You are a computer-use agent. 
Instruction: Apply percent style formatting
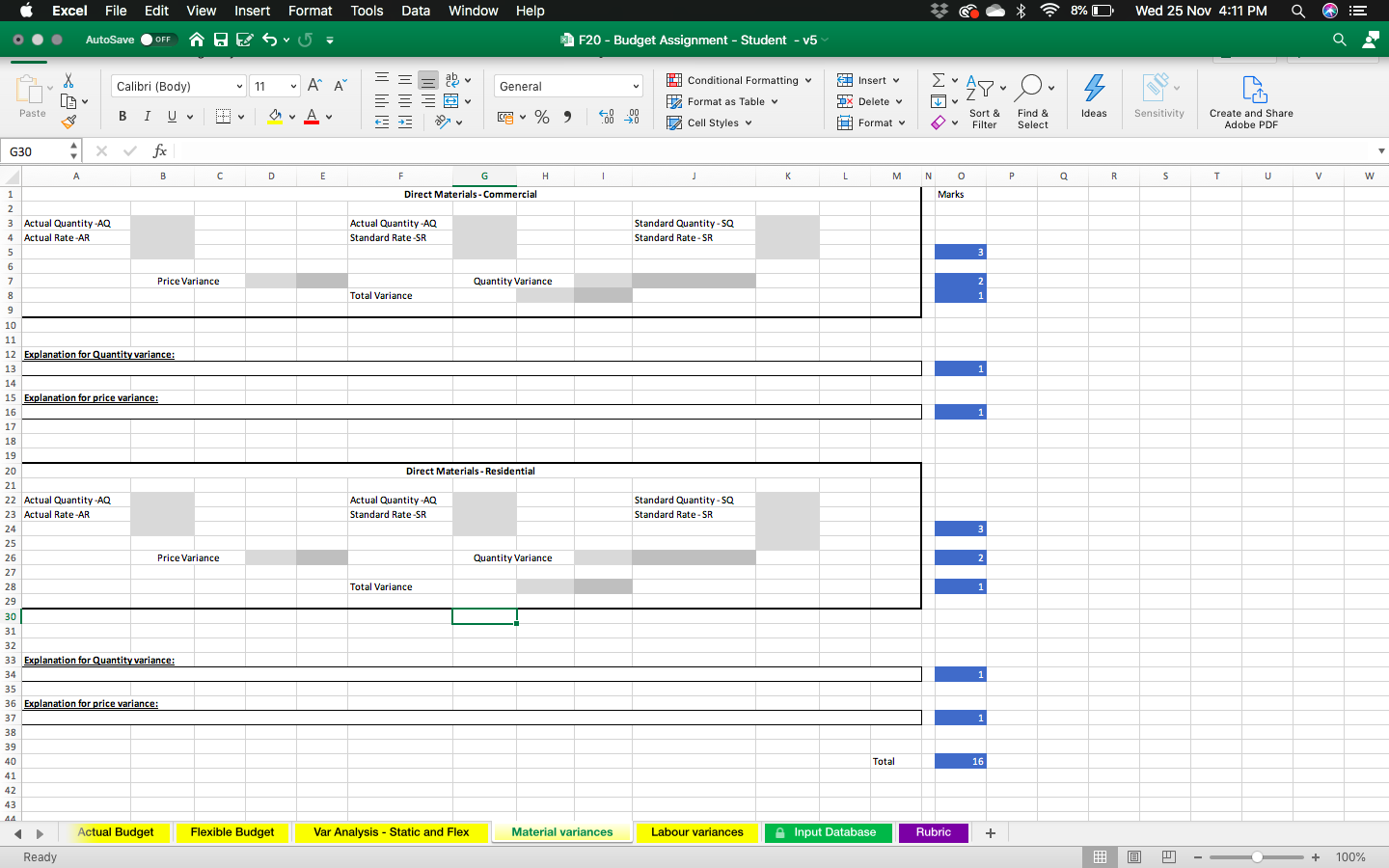tap(542, 117)
